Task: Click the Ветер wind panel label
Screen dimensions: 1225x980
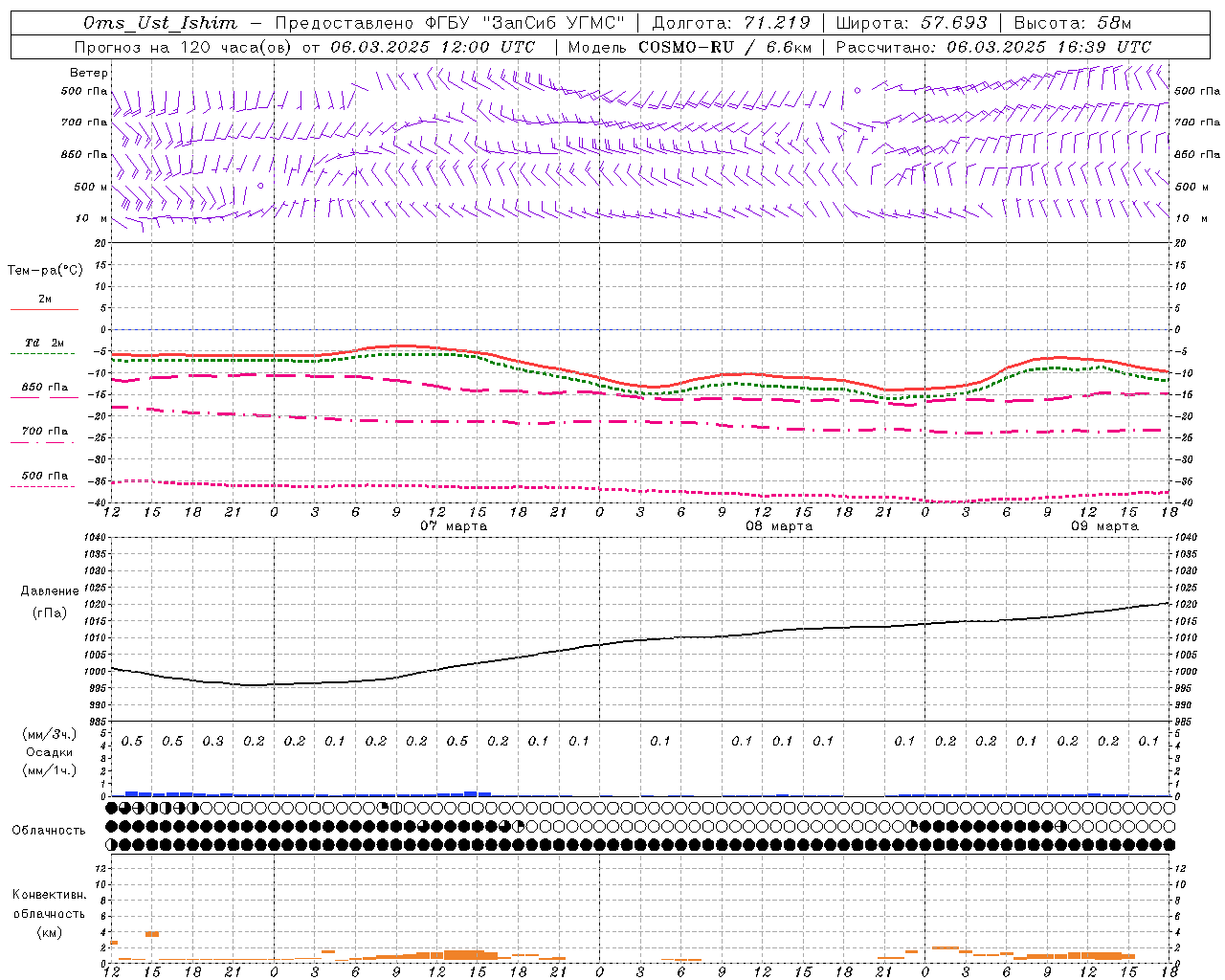Action: (x=89, y=73)
